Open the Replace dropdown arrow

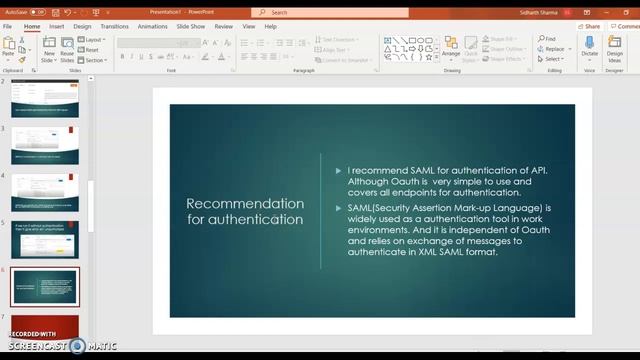(570, 49)
